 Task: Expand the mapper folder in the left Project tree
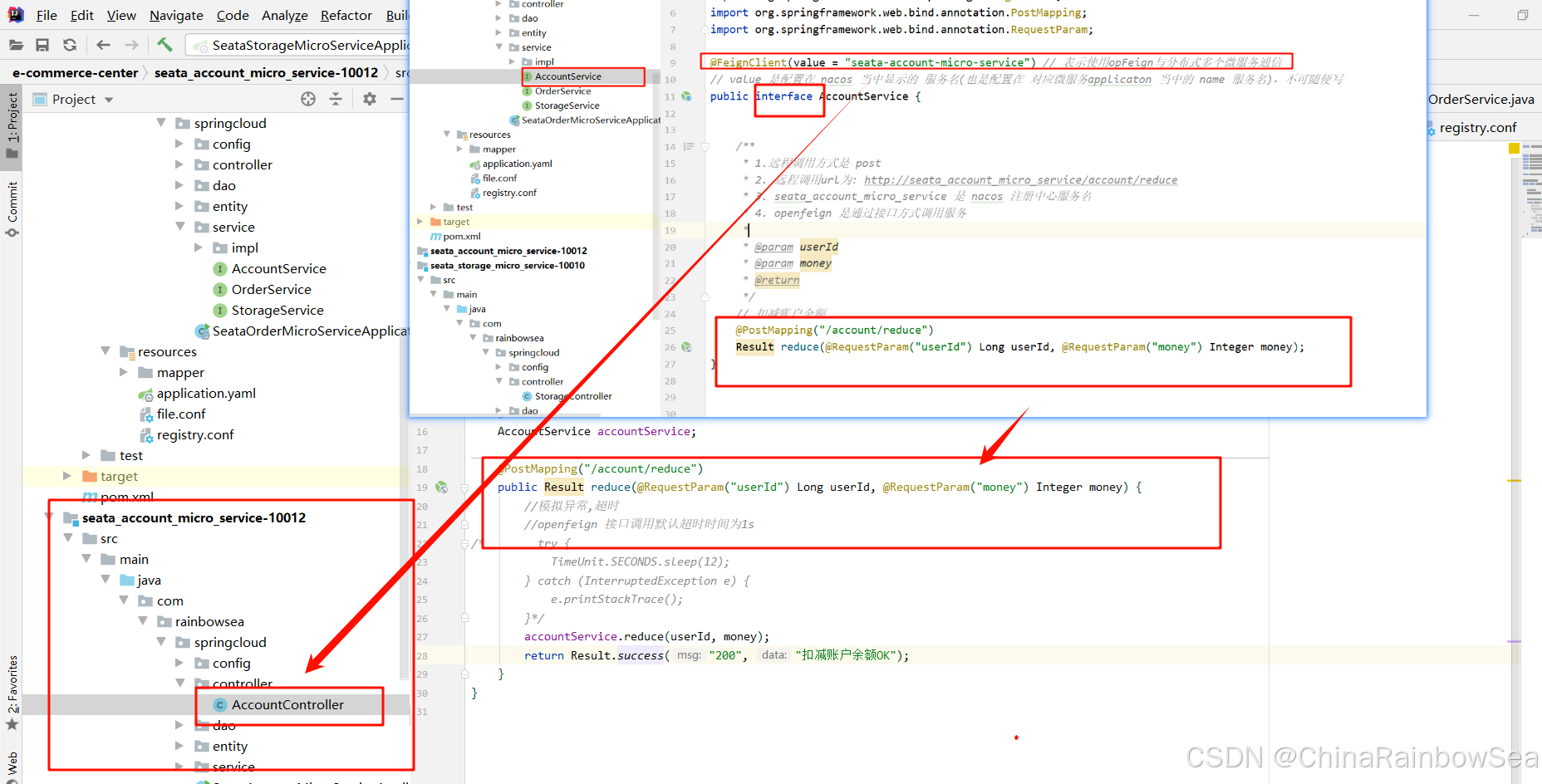click(x=124, y=373)
